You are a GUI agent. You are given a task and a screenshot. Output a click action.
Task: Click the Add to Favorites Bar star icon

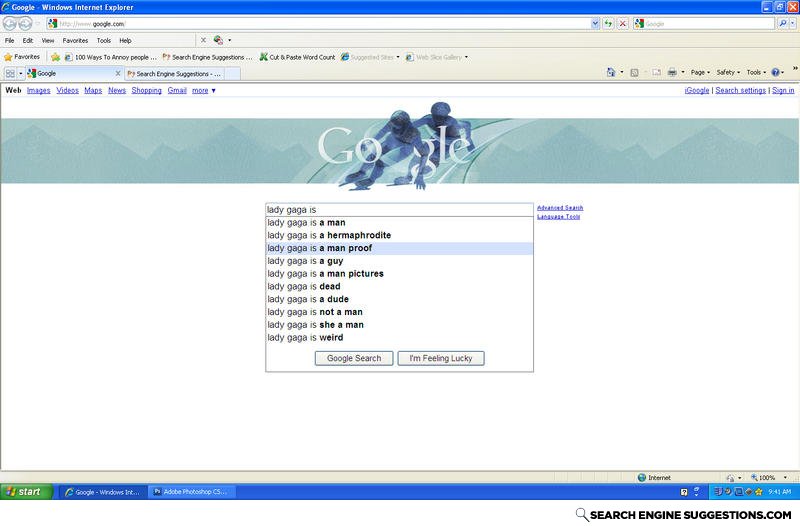[55, 57]
